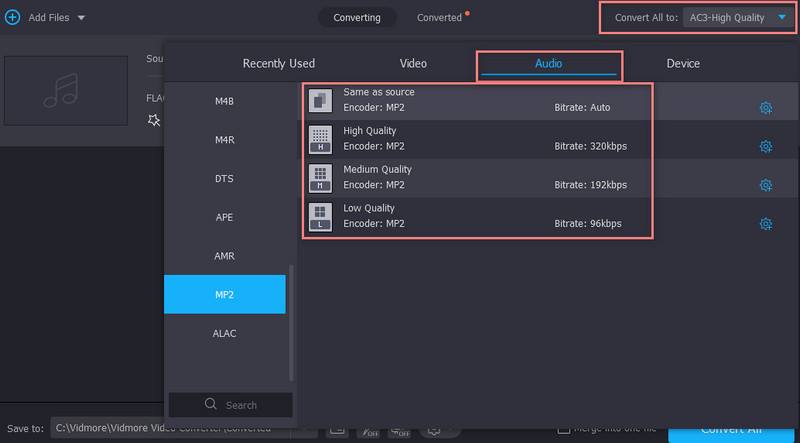Select the ALAC format in list

pyautogui.click(x=225, y=333)
